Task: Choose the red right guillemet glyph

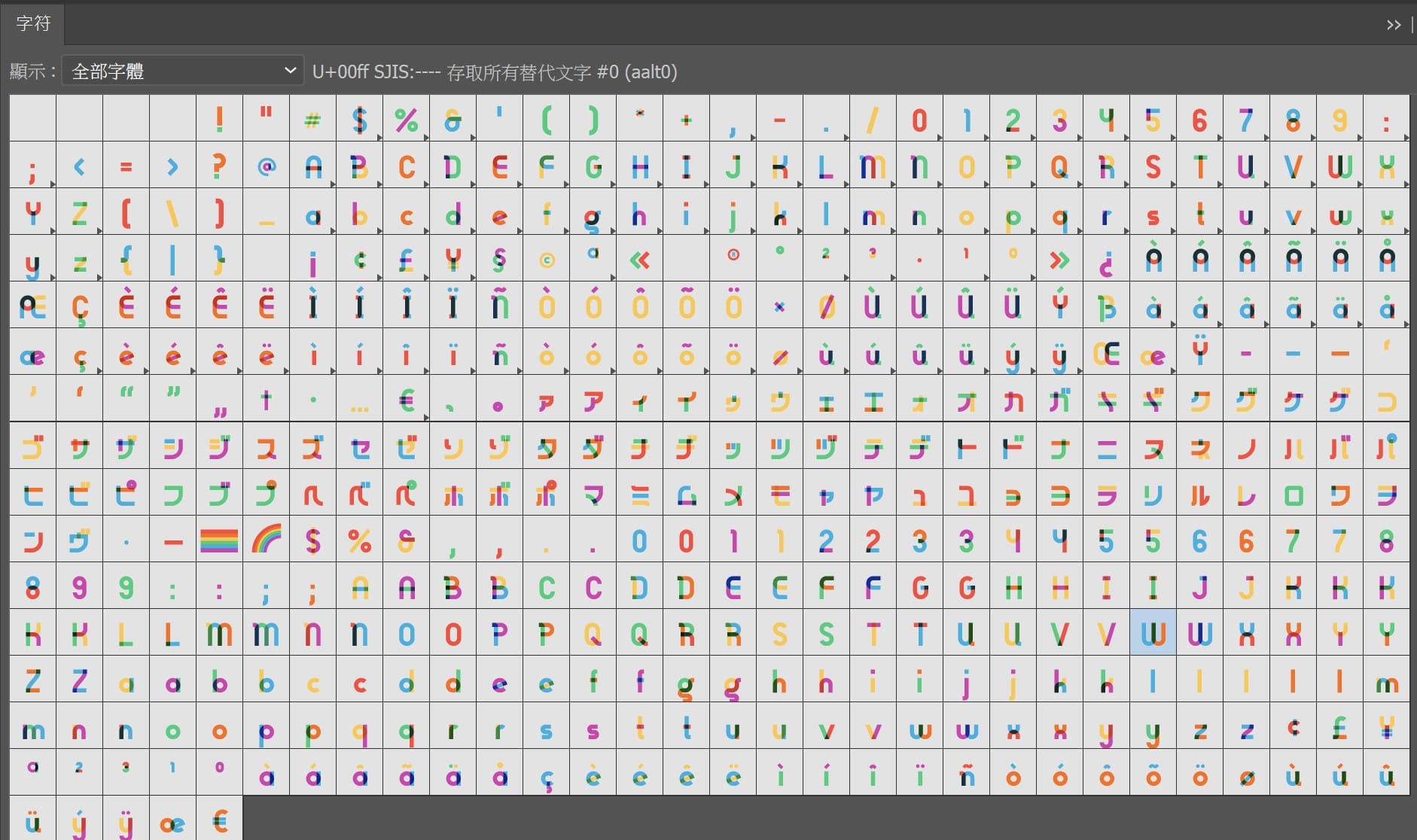Action: (x=1059, y=259)
